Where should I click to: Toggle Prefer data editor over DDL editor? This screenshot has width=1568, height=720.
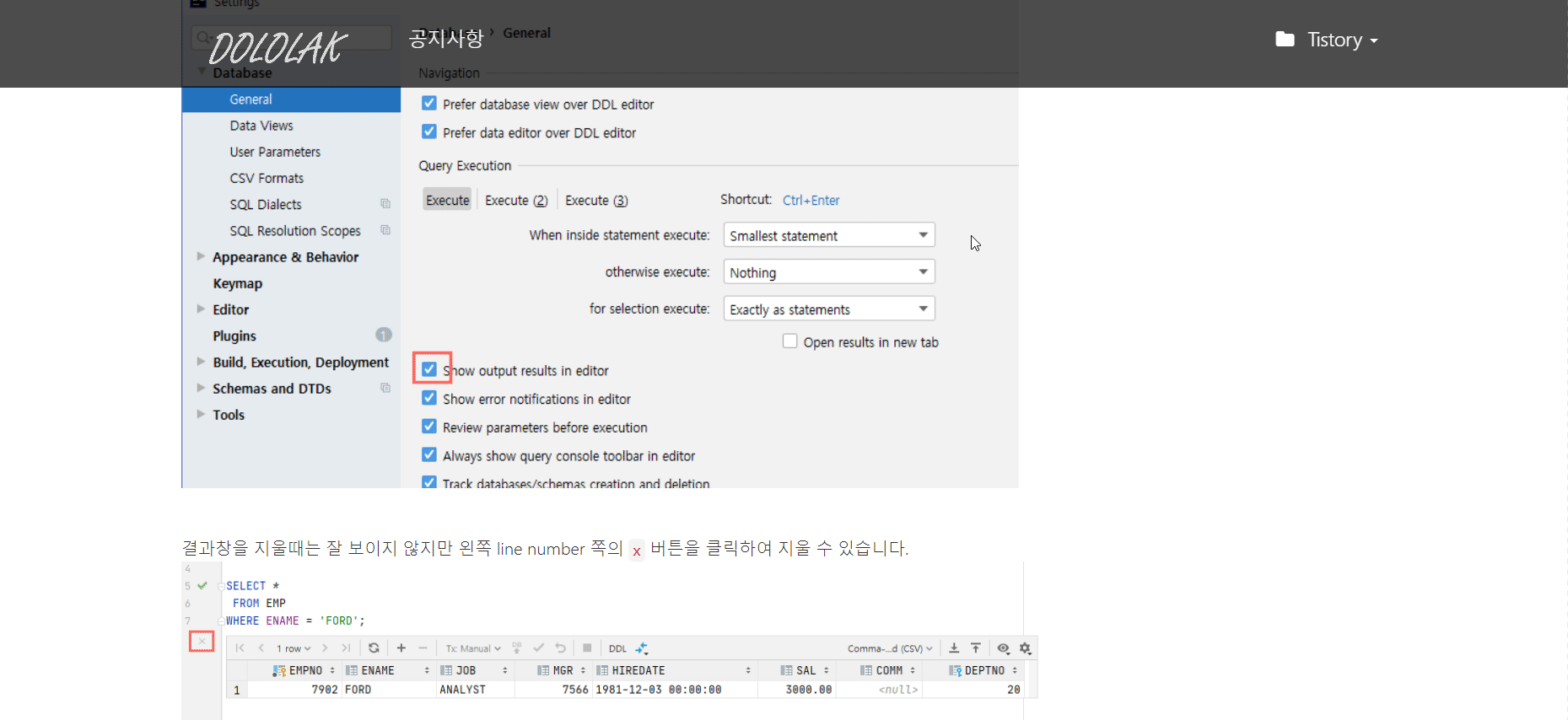coord(429,132)
